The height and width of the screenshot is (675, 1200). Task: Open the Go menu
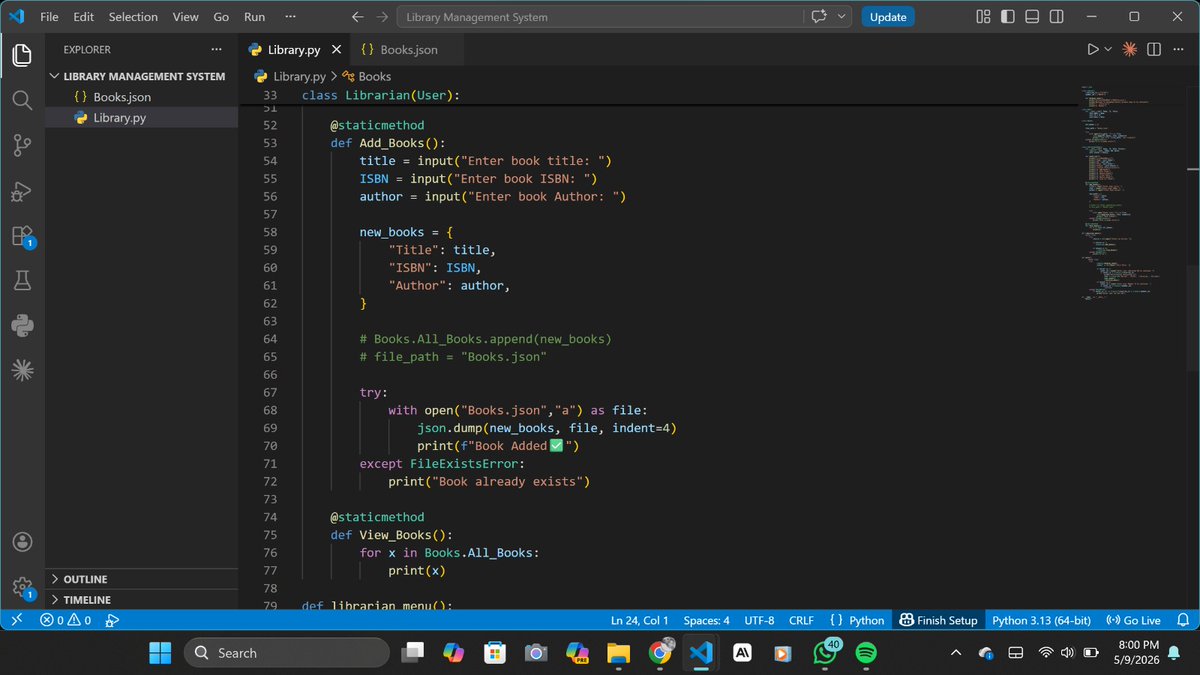(221, 17)
